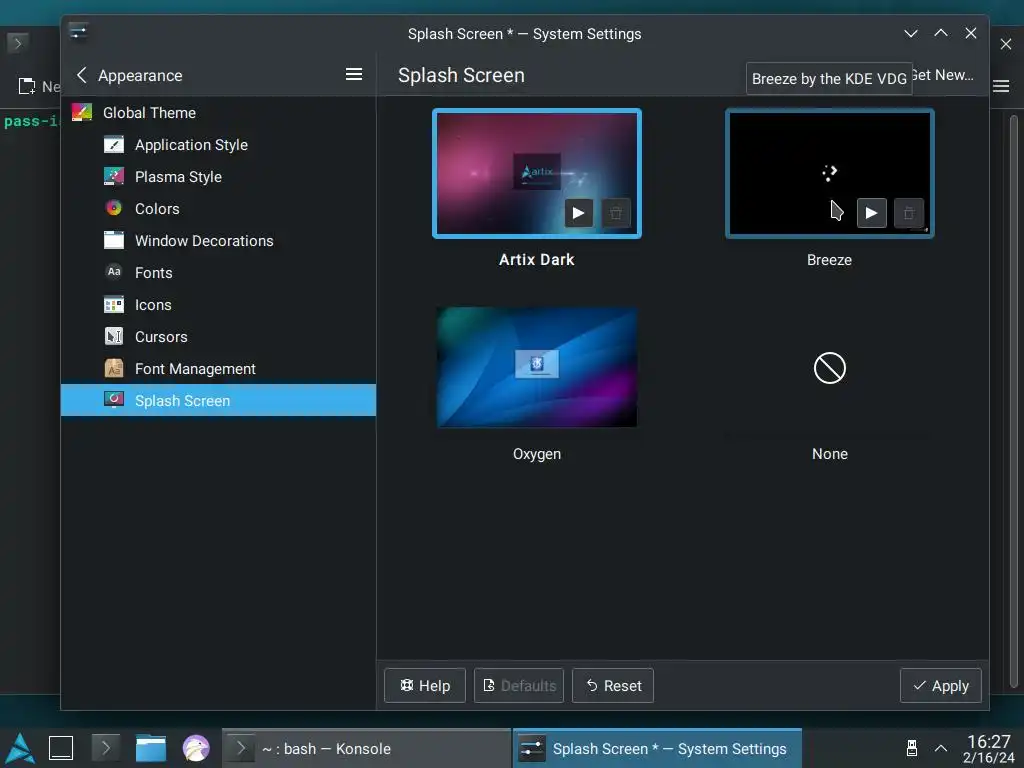Click the System Settings title bar icon
The image size is (1024, 768).
click(x=78, y=32)
